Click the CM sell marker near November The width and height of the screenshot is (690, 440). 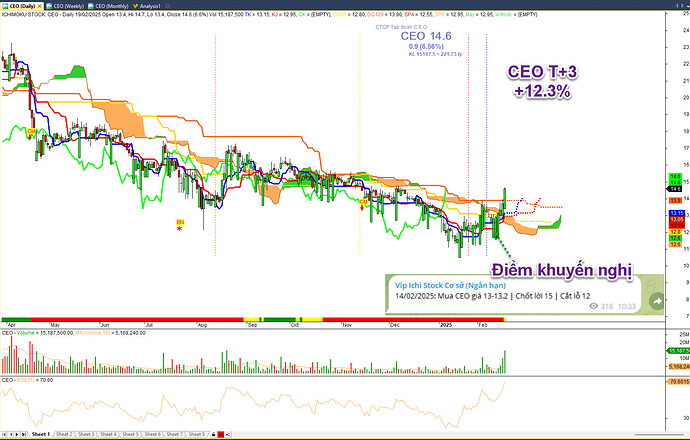(363, 202)
